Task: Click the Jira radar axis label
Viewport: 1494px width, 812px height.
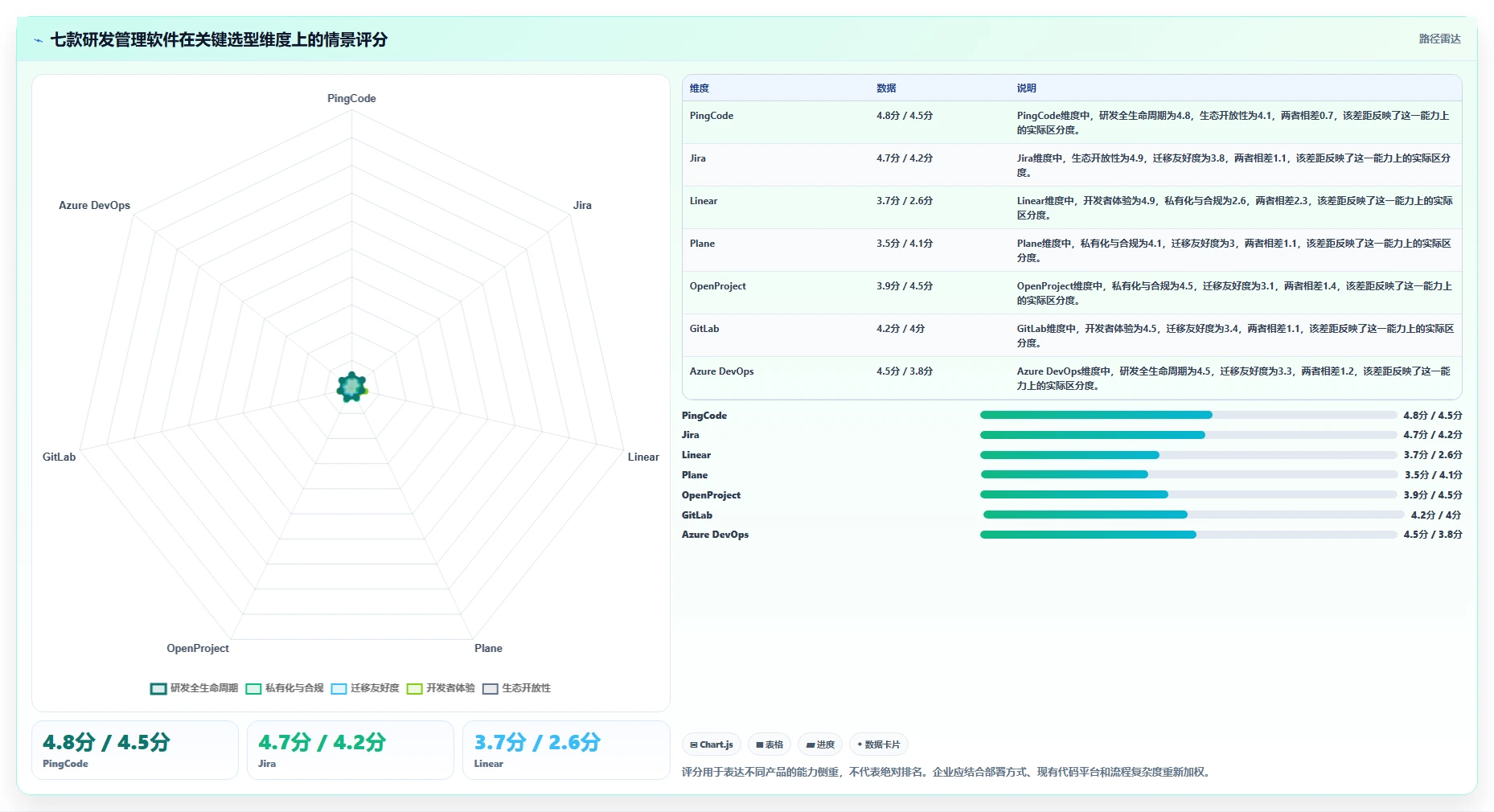Action: pyautogui.click(x=582, y=206)
